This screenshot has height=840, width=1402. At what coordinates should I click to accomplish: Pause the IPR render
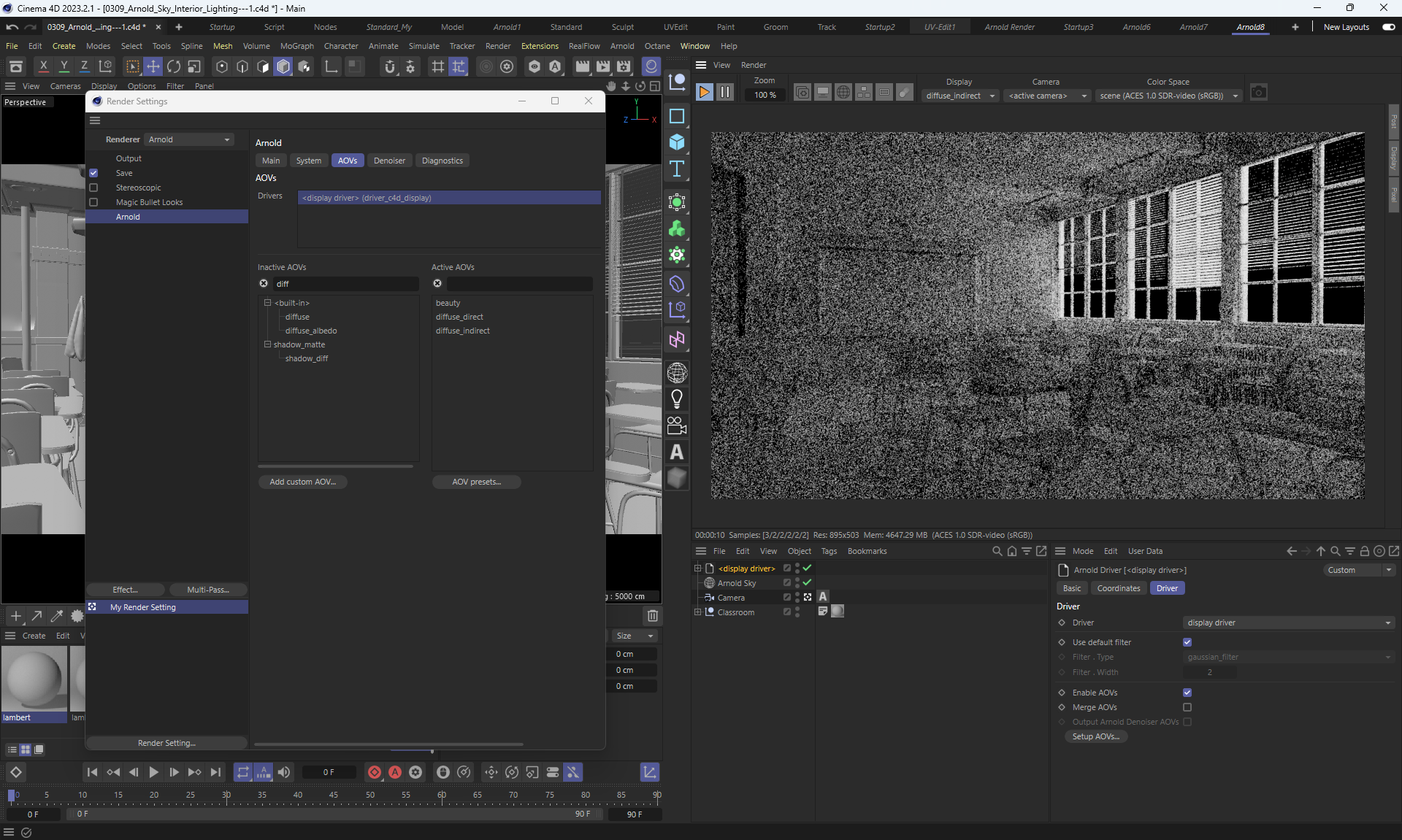pos(724,92)
